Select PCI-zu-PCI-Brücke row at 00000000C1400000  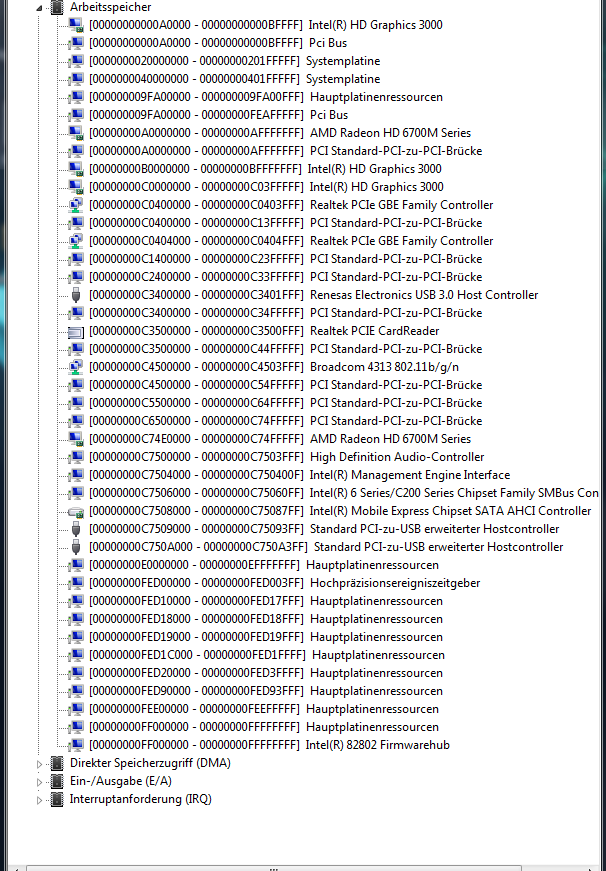285,259
